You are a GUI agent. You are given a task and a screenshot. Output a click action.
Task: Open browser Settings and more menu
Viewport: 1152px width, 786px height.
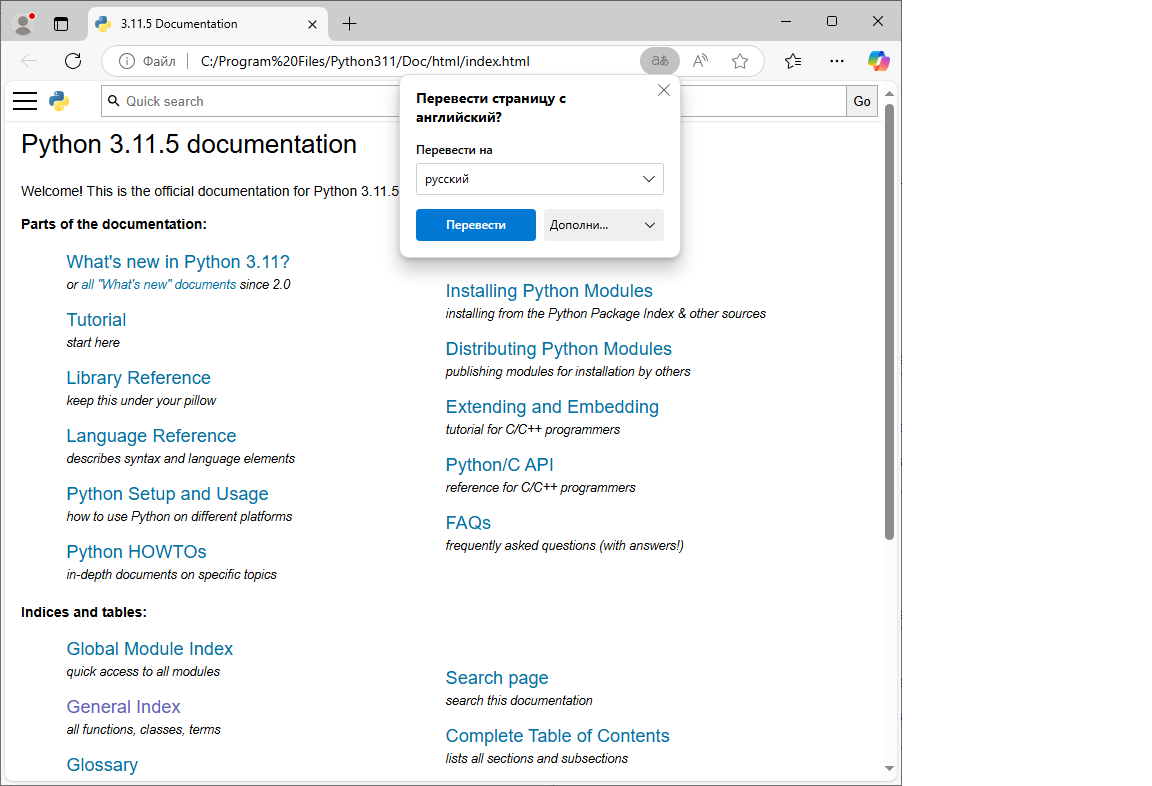coord(835,61)
